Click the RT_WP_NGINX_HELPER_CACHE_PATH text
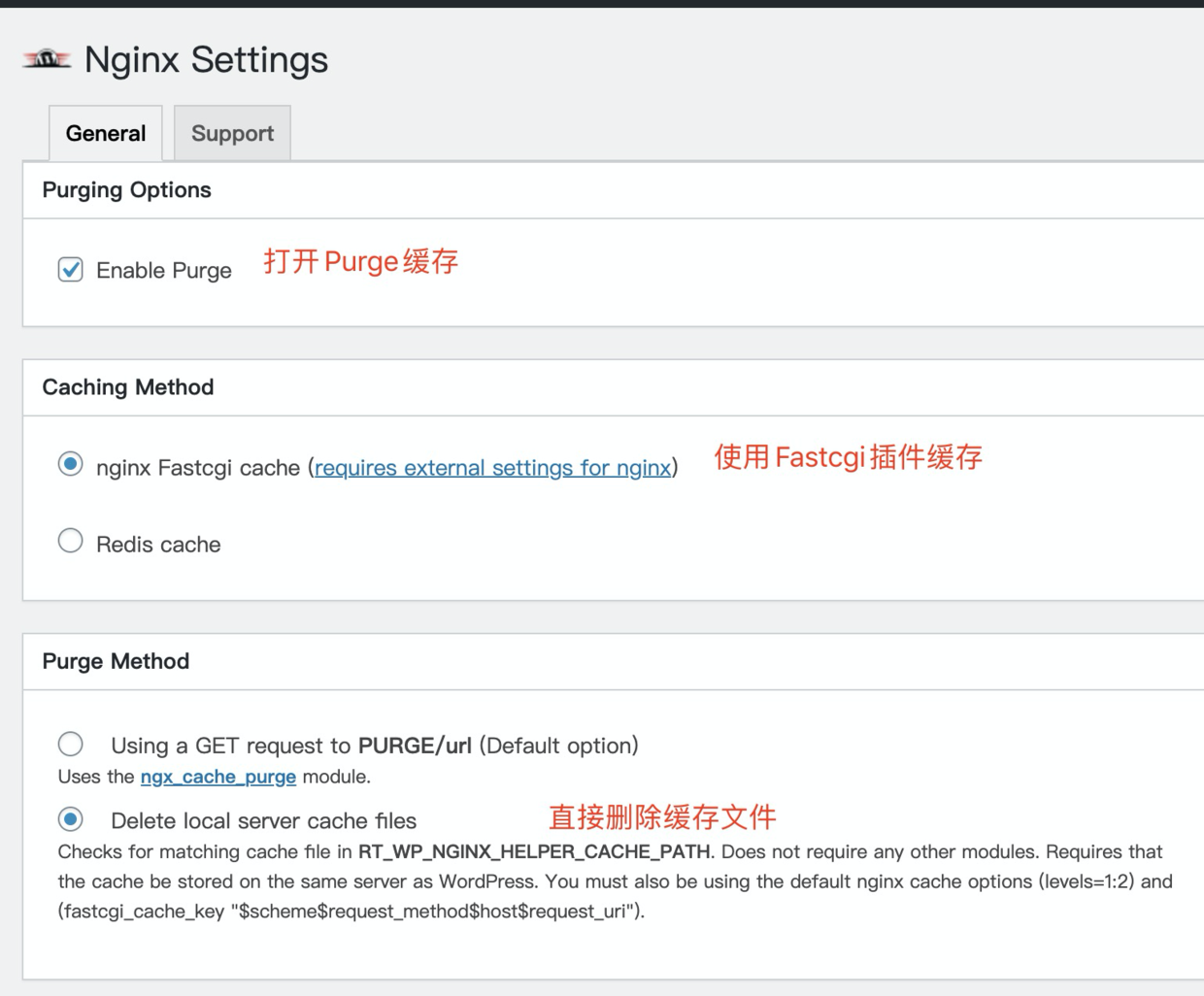Viewport: 1204px width, 996px height. coord(534,852)
